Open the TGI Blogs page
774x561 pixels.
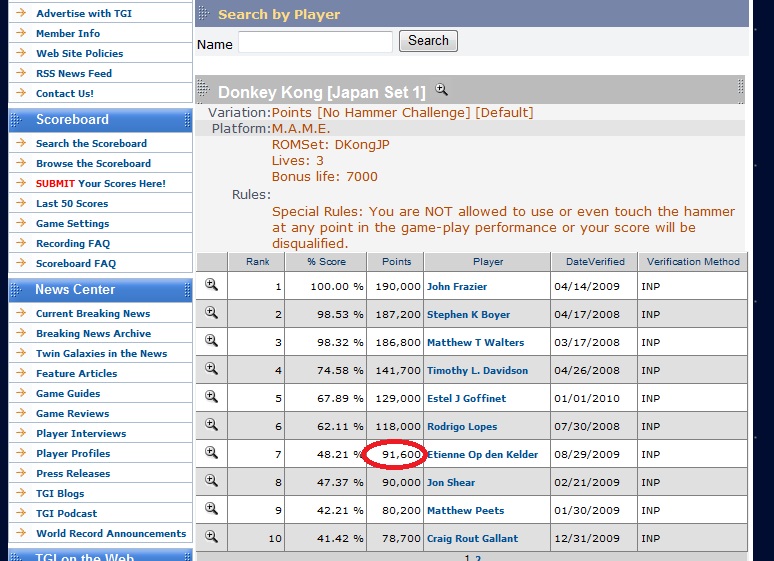pyautogui.click(x=60, y=493)
